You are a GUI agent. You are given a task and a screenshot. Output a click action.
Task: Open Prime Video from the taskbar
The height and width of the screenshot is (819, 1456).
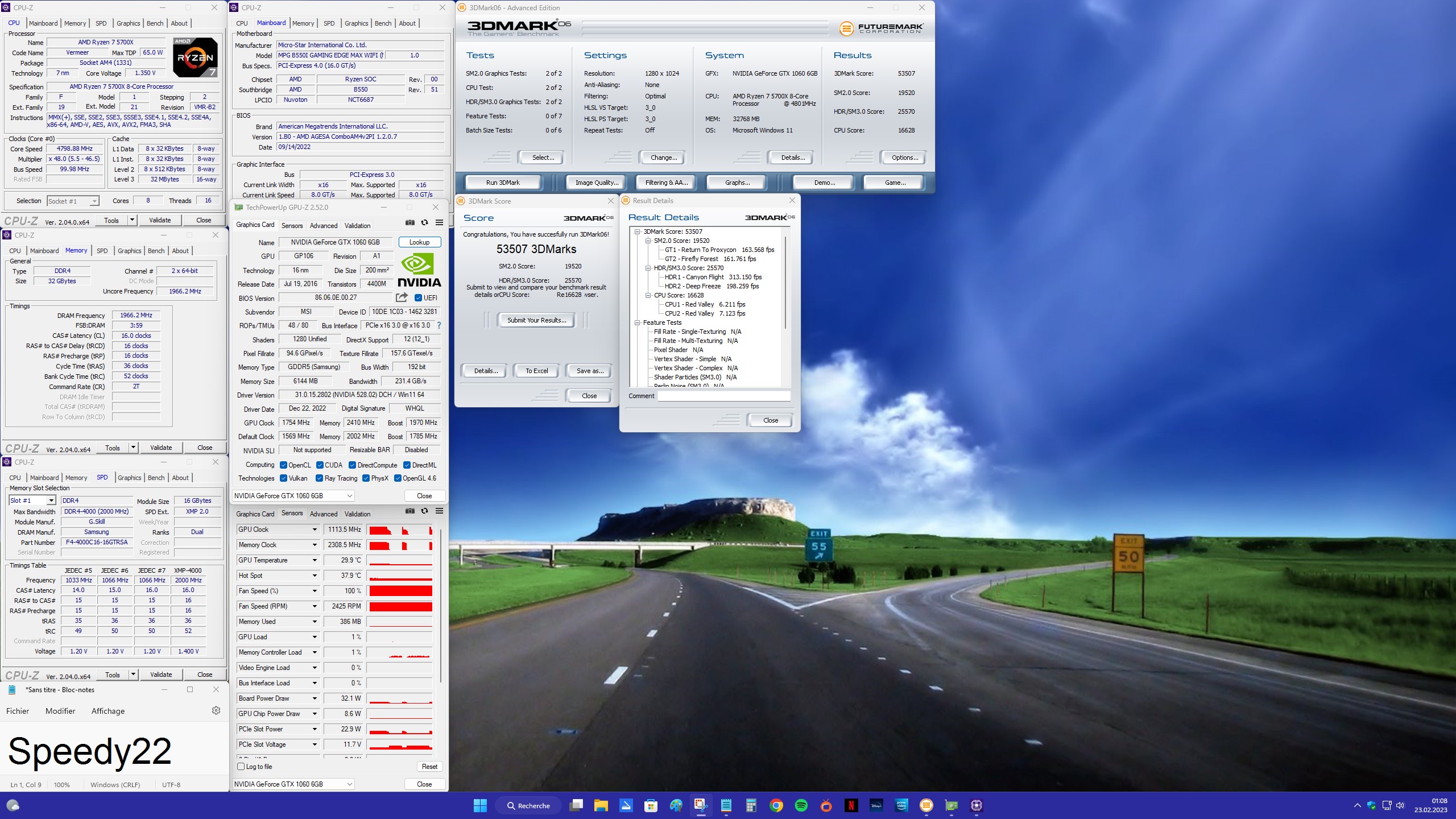coord(901,805)
